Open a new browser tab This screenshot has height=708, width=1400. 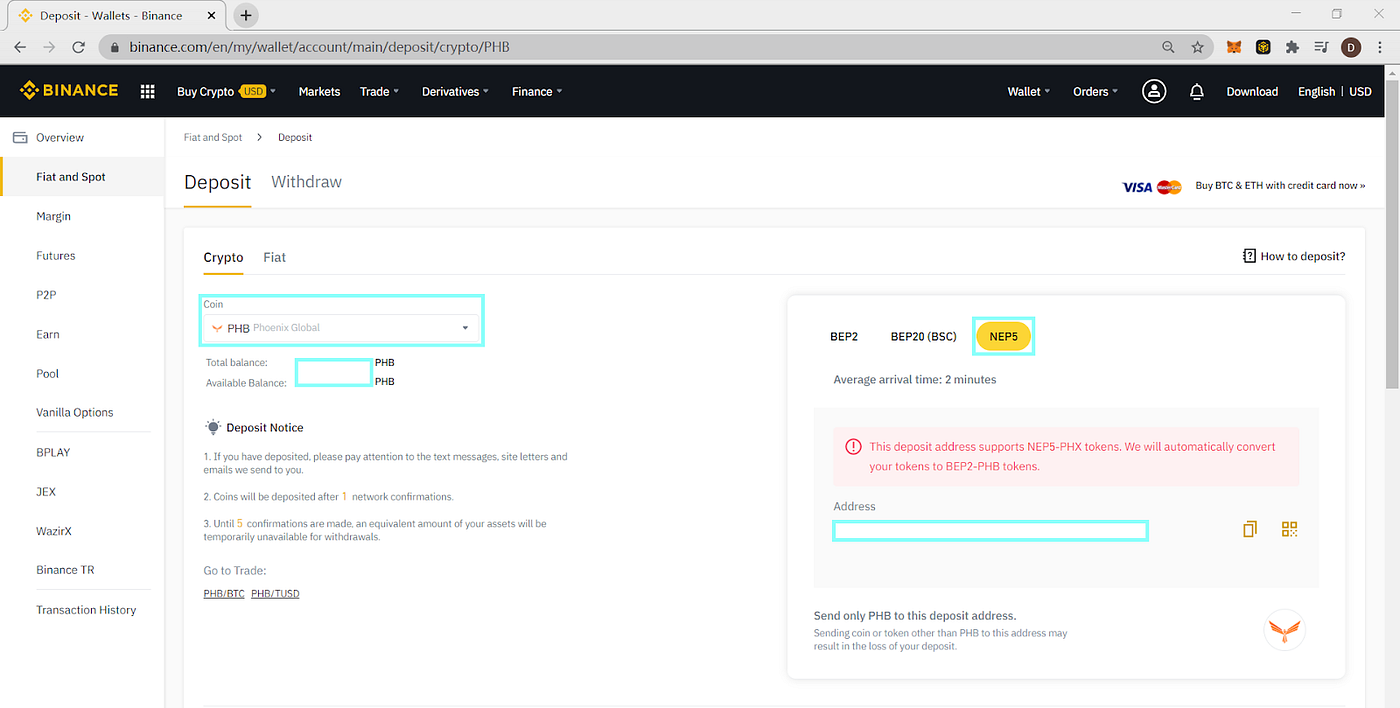(x=246, y=15)
